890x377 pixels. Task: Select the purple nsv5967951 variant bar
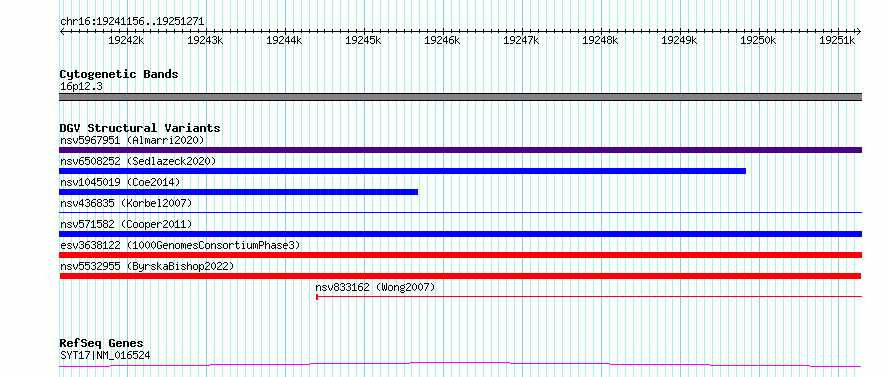460,150
